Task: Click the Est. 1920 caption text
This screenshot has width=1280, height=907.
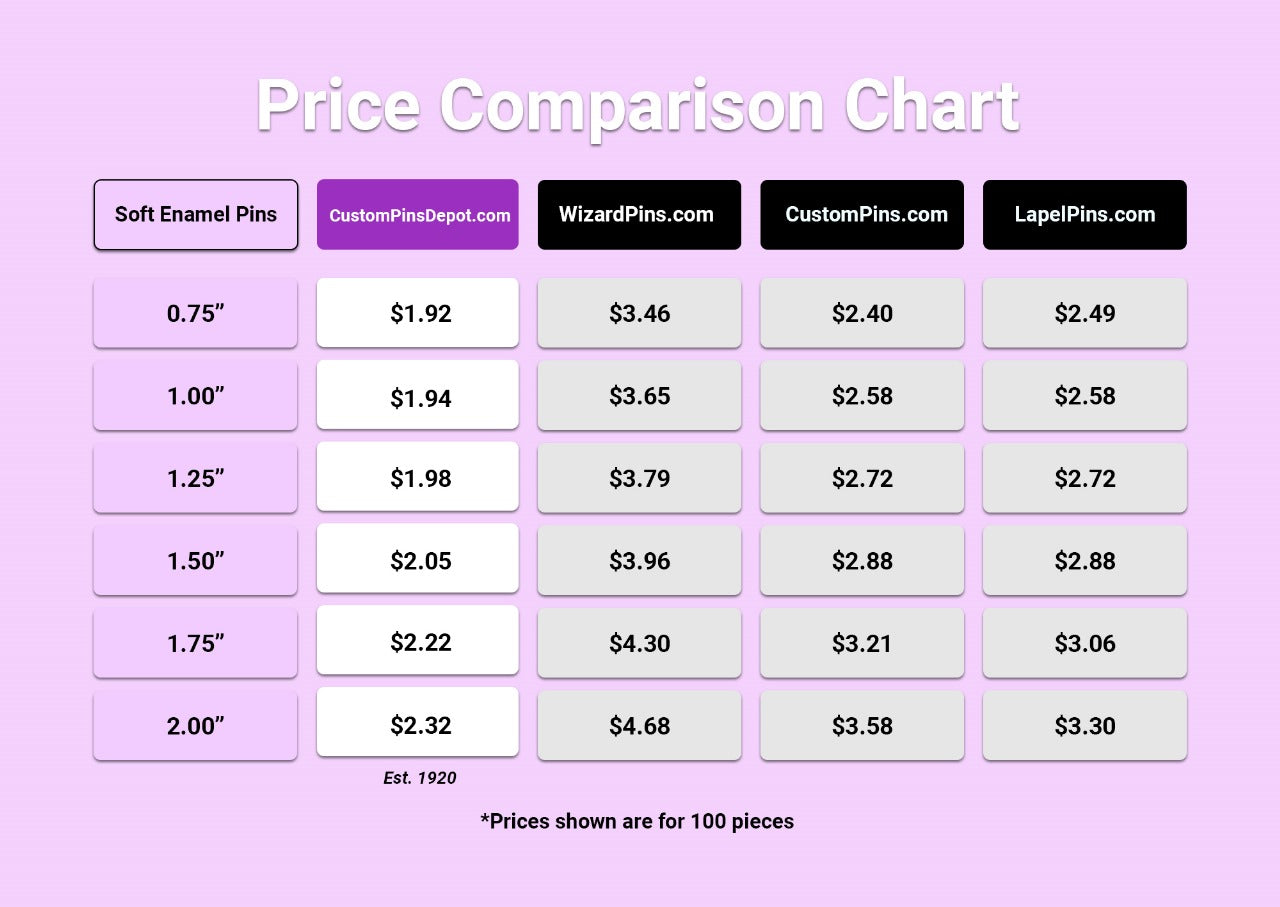Action: pyautogui.click(x=420, y=778)
